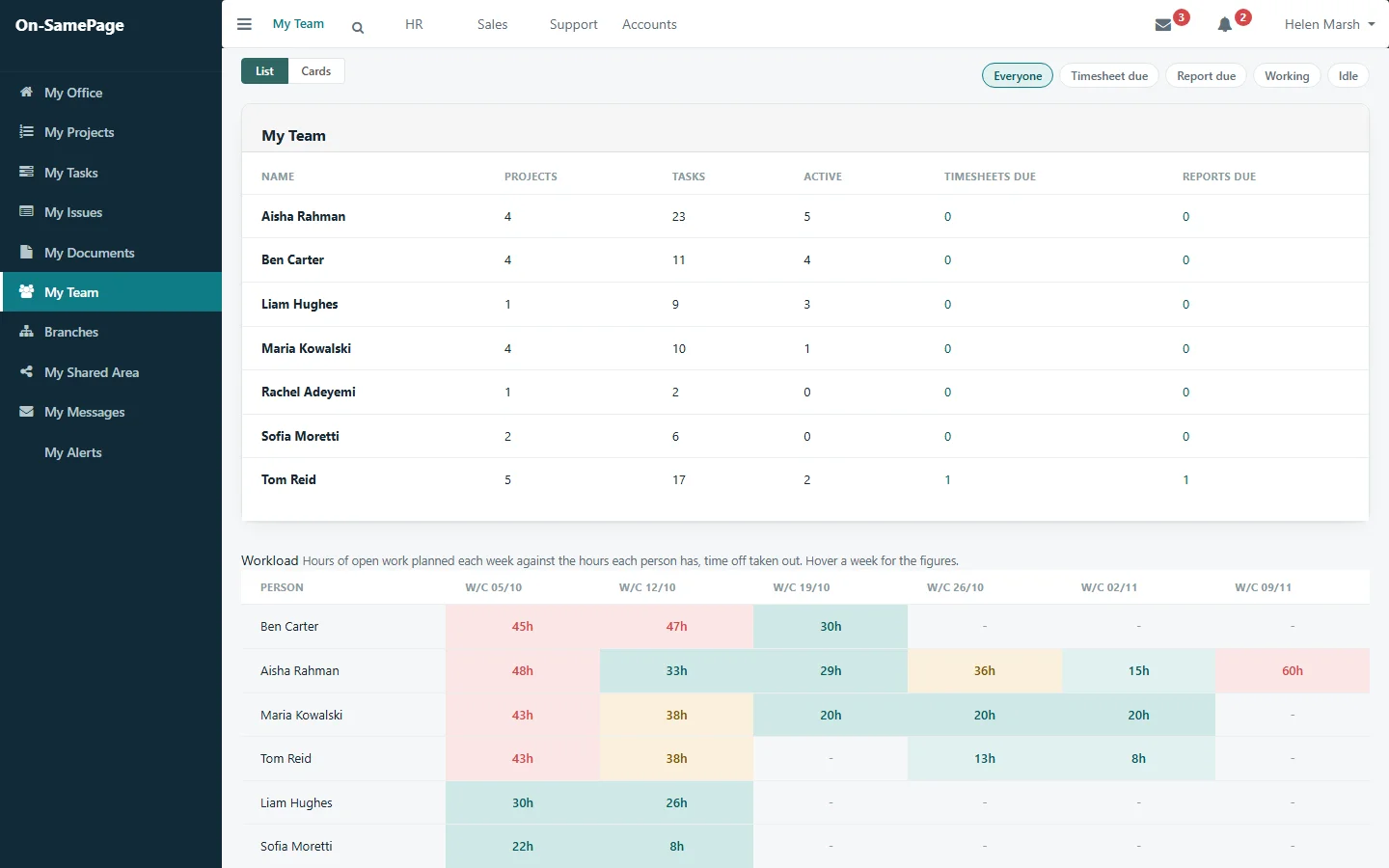The height and width of the screenshot is (868, 1389).
Task: Select My Office home icon in sidebar
Action: [26, 92]
